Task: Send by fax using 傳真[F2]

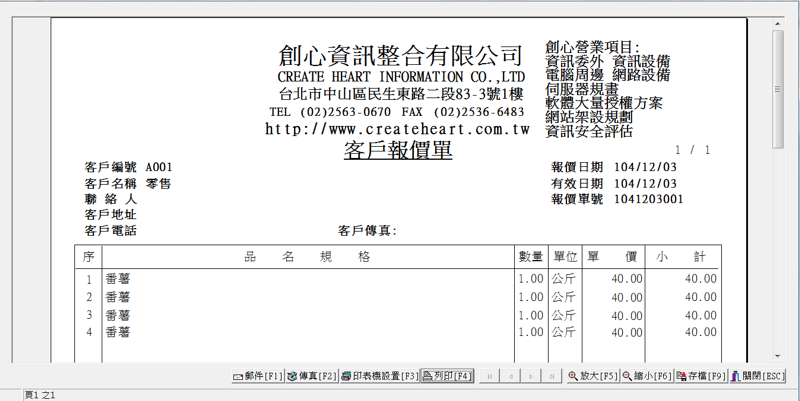Action: tap(312, 376)
